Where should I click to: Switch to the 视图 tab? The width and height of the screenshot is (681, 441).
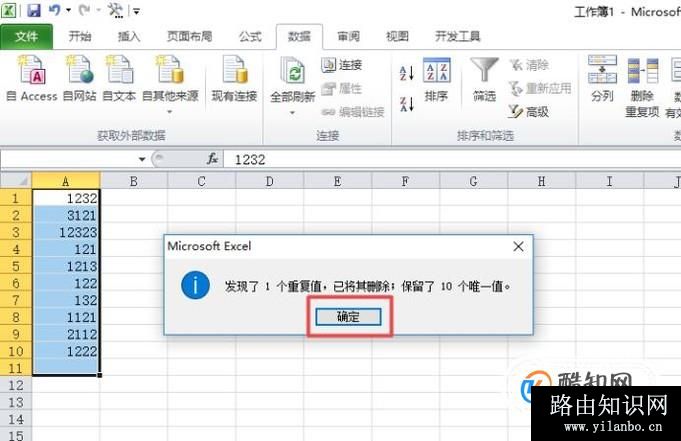pyautogui.click(x=397, y=36)
